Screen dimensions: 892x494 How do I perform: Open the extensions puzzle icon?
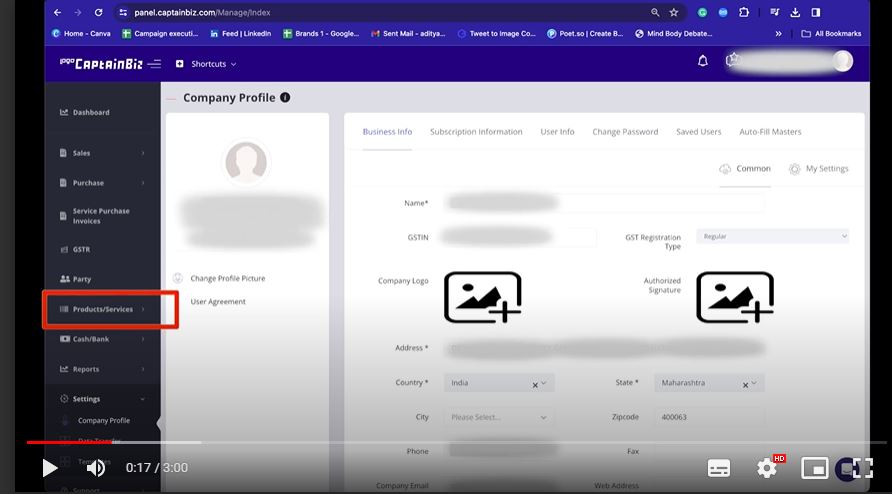coord(744,12)
